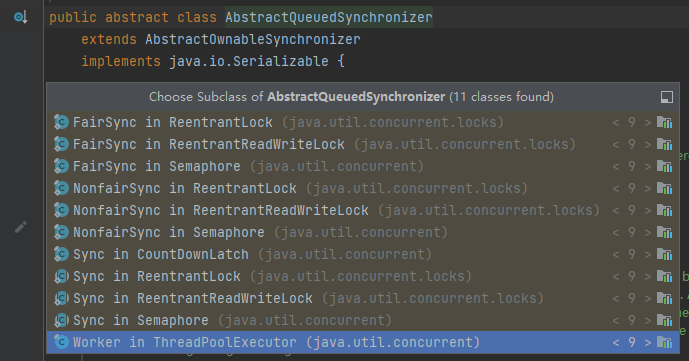Choose FairSync in ReentrantReadWriteLock
Screen dimensions: 689x361
point(363,144)
